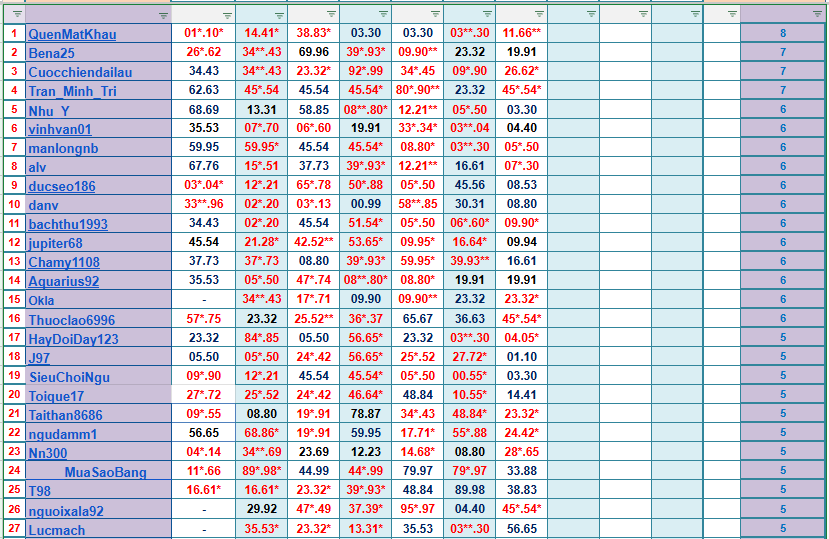This screenshot has width=829, height=539.
Task: Select the cell containing 33**.96
Action: 203,204
